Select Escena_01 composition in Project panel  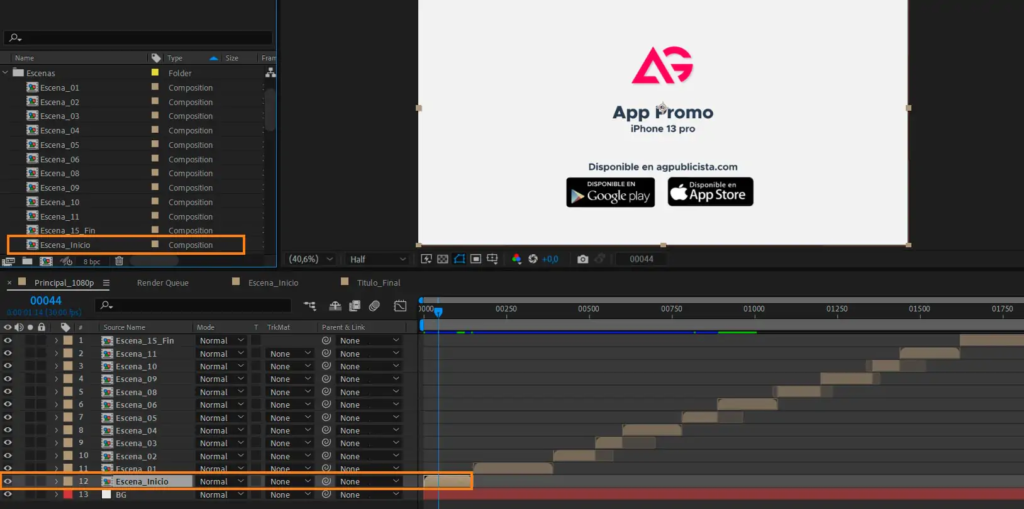(59, 88)
